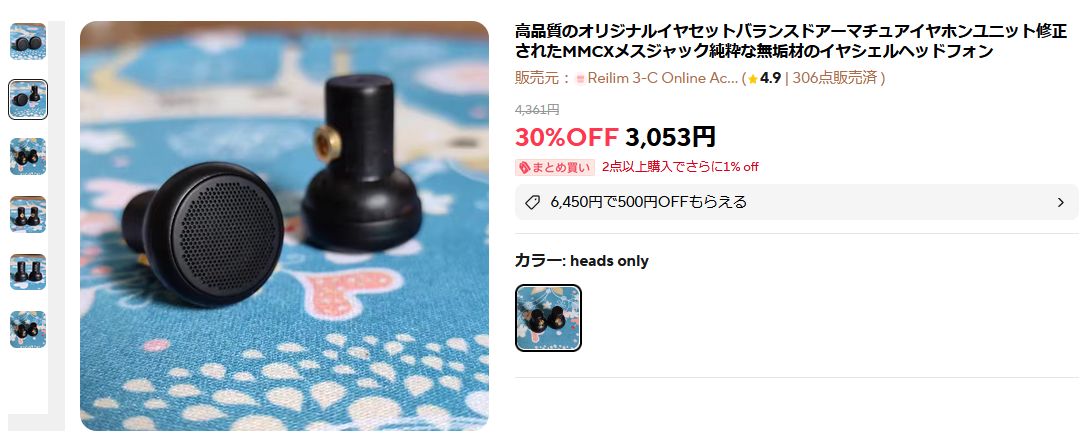Viewport: 1087px width, 442px height.
Task: Expand the 6,450円で500円OFF coupon chevron
Action: pyautogui.click(x=1060, y=202)
